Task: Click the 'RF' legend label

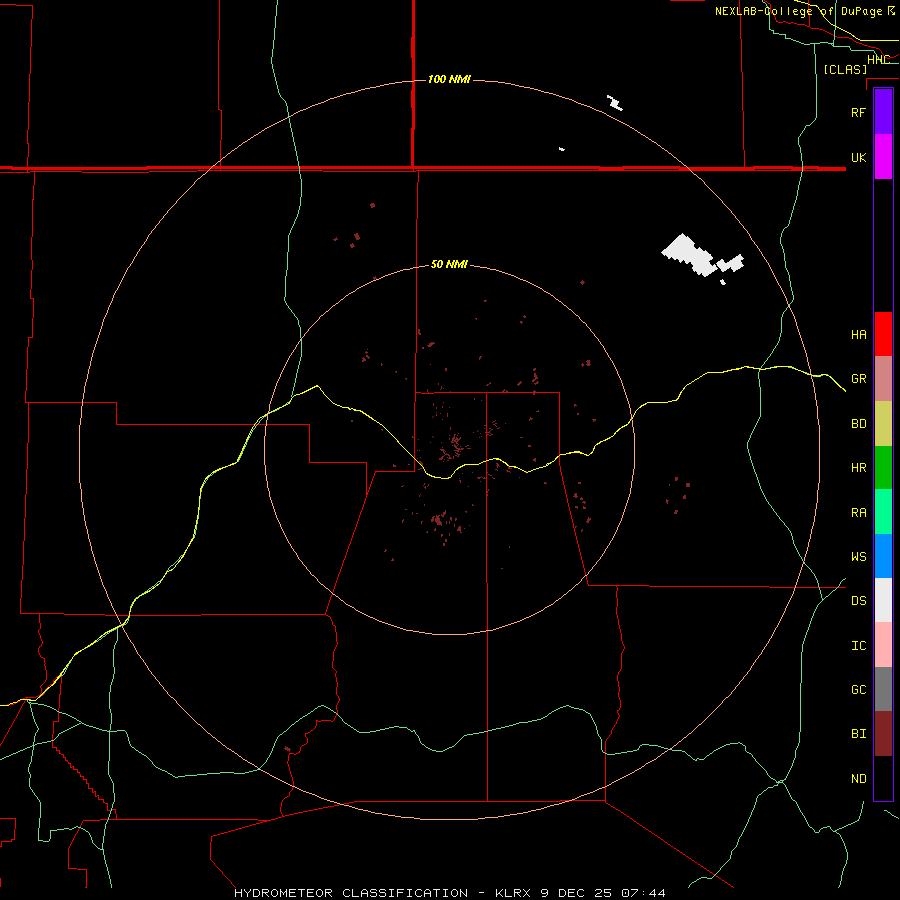Action: click(859, 112)
